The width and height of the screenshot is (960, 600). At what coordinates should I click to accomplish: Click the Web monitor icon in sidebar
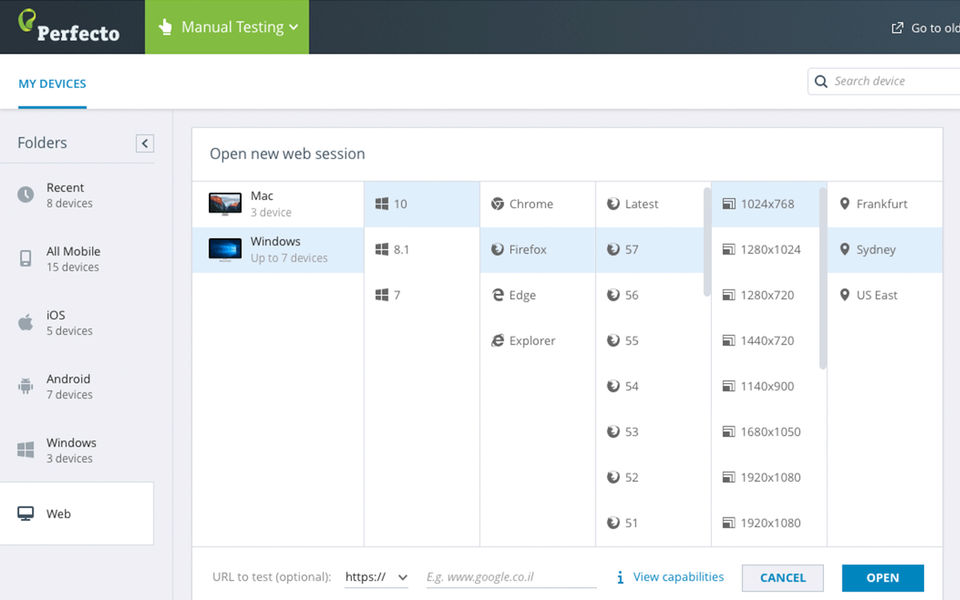coord(26,514)
